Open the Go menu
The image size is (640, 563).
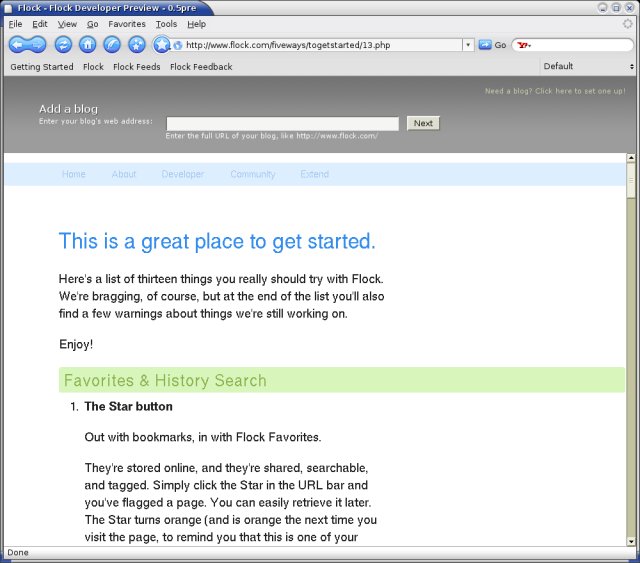click(x=93, y=24)
